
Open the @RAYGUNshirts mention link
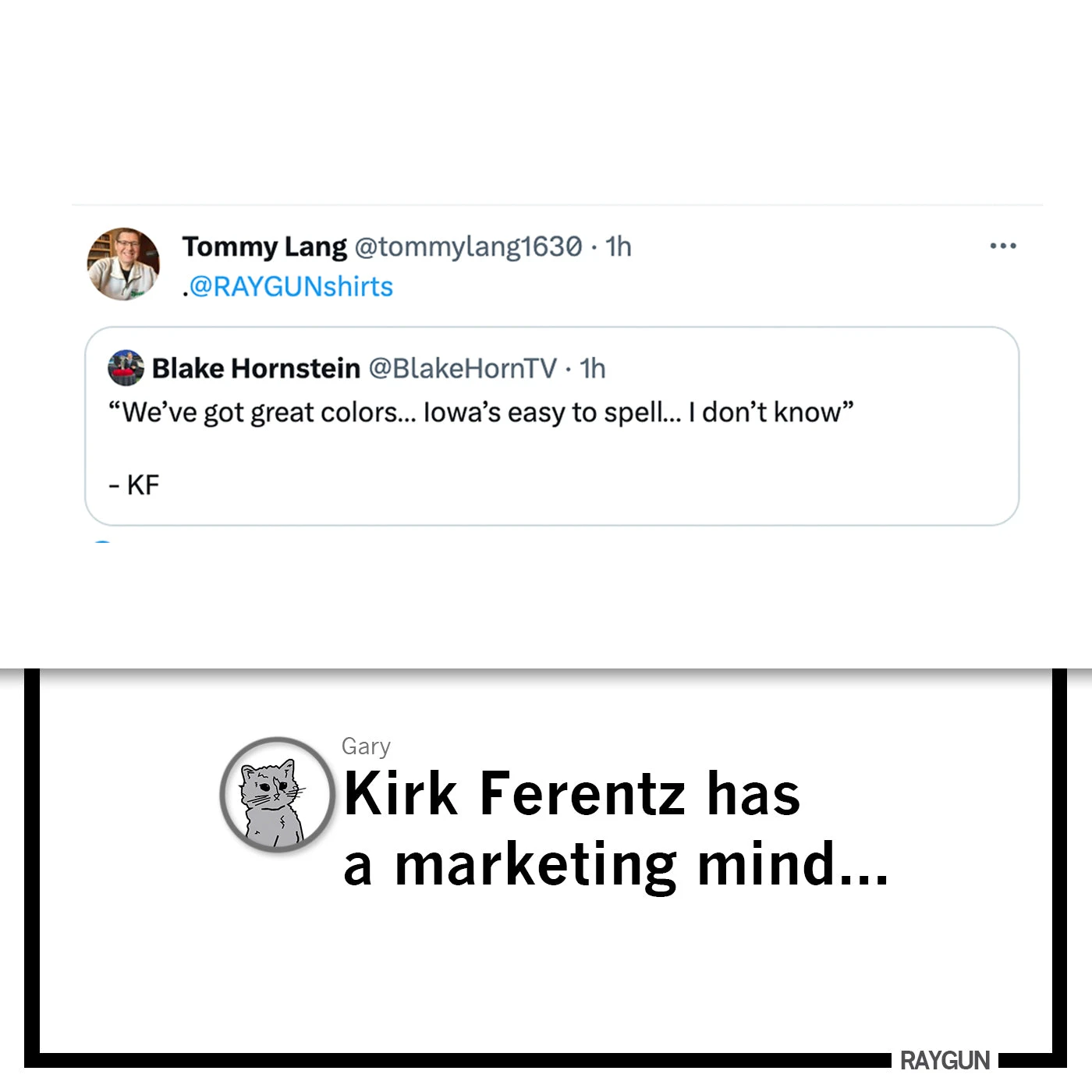(x=290, y=287)
